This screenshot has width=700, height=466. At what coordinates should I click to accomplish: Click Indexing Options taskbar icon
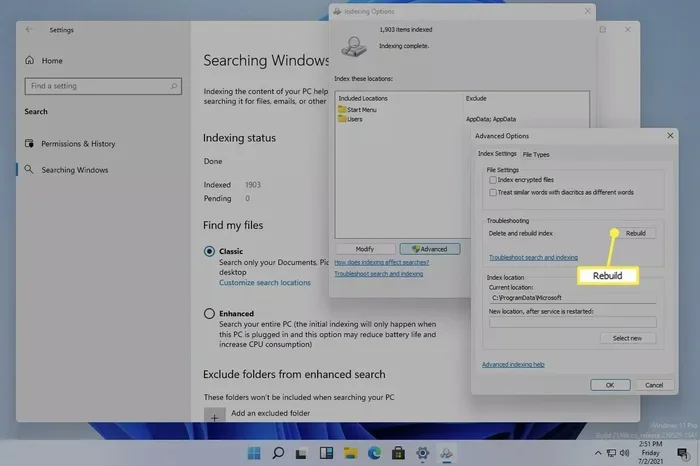tap(446, 453)
